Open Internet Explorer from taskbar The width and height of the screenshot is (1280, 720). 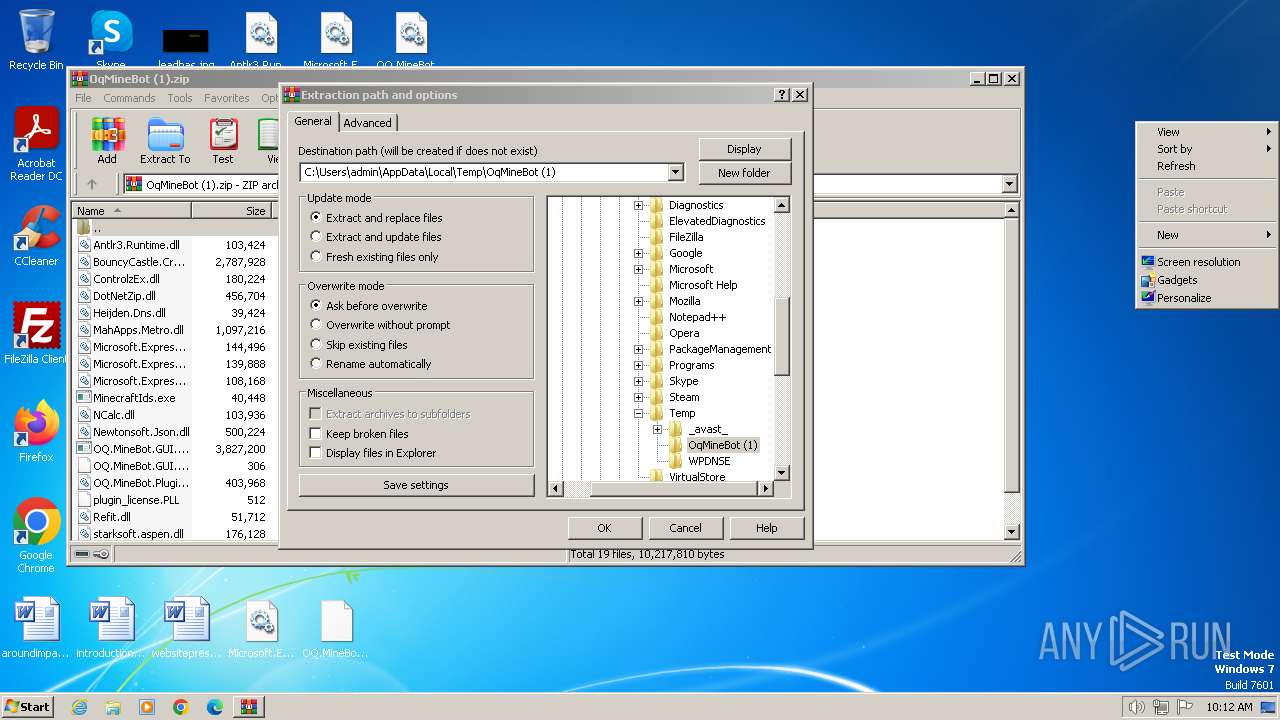[79, 707]
